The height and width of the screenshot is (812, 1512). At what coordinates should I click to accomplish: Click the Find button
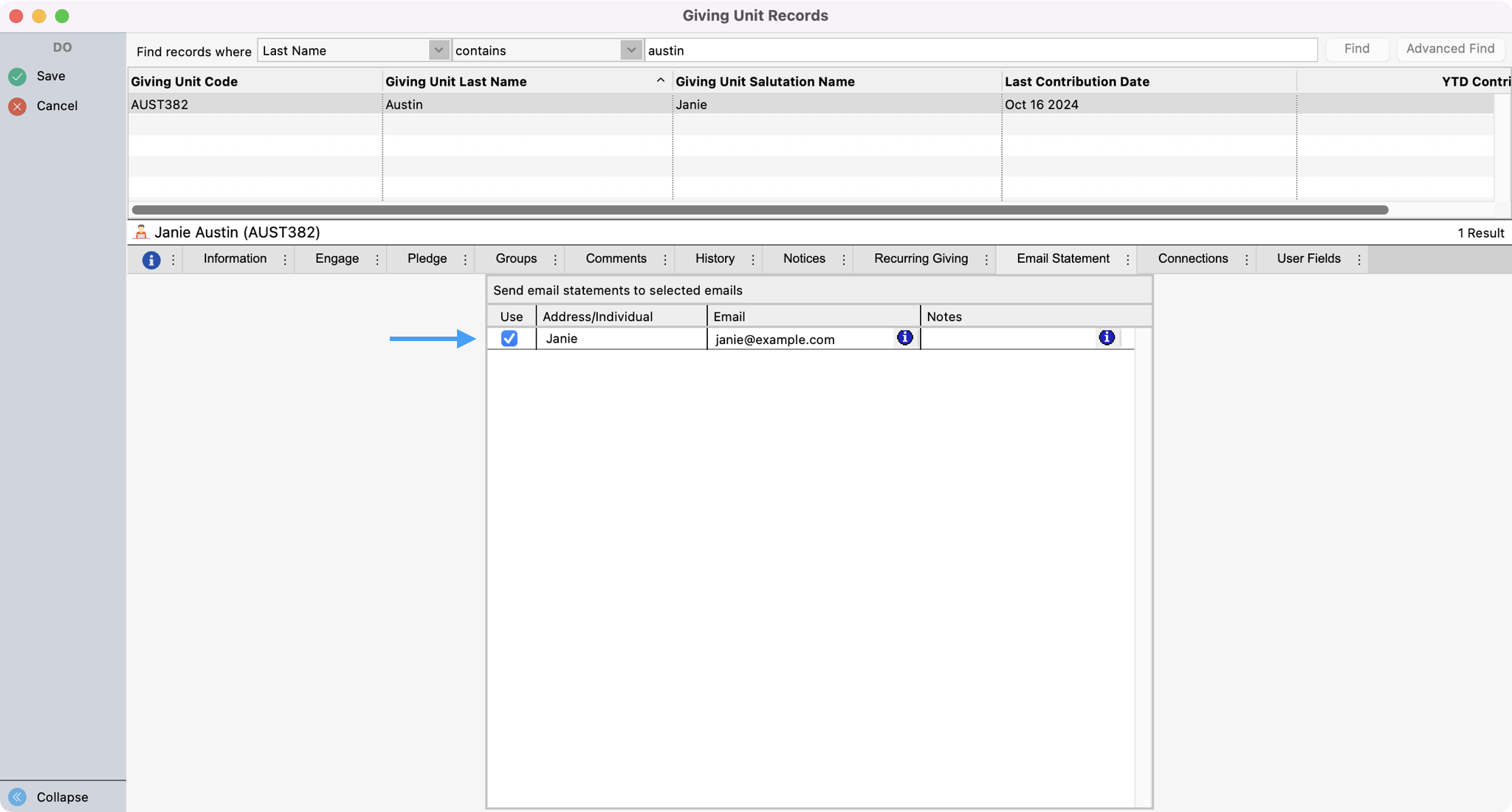[1356, 49]
